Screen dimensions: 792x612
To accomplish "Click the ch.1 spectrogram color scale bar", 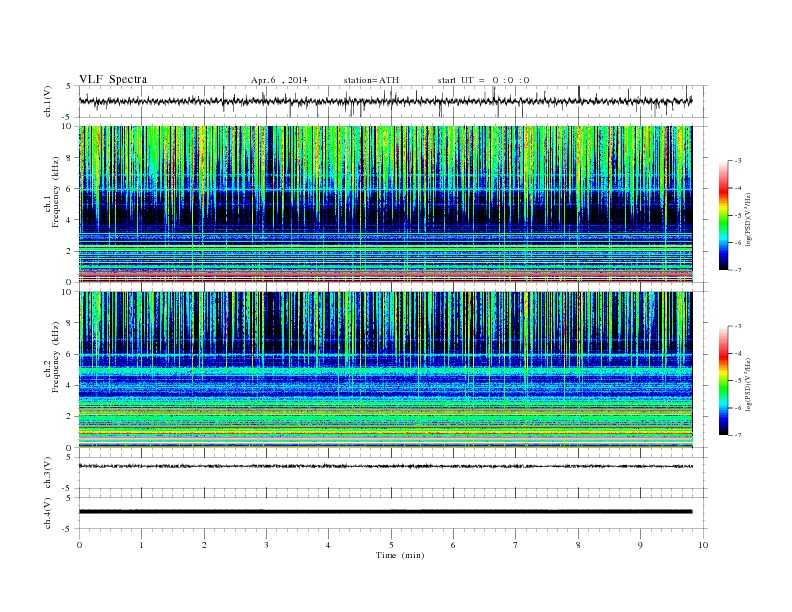I will click(x=723, y=215).
